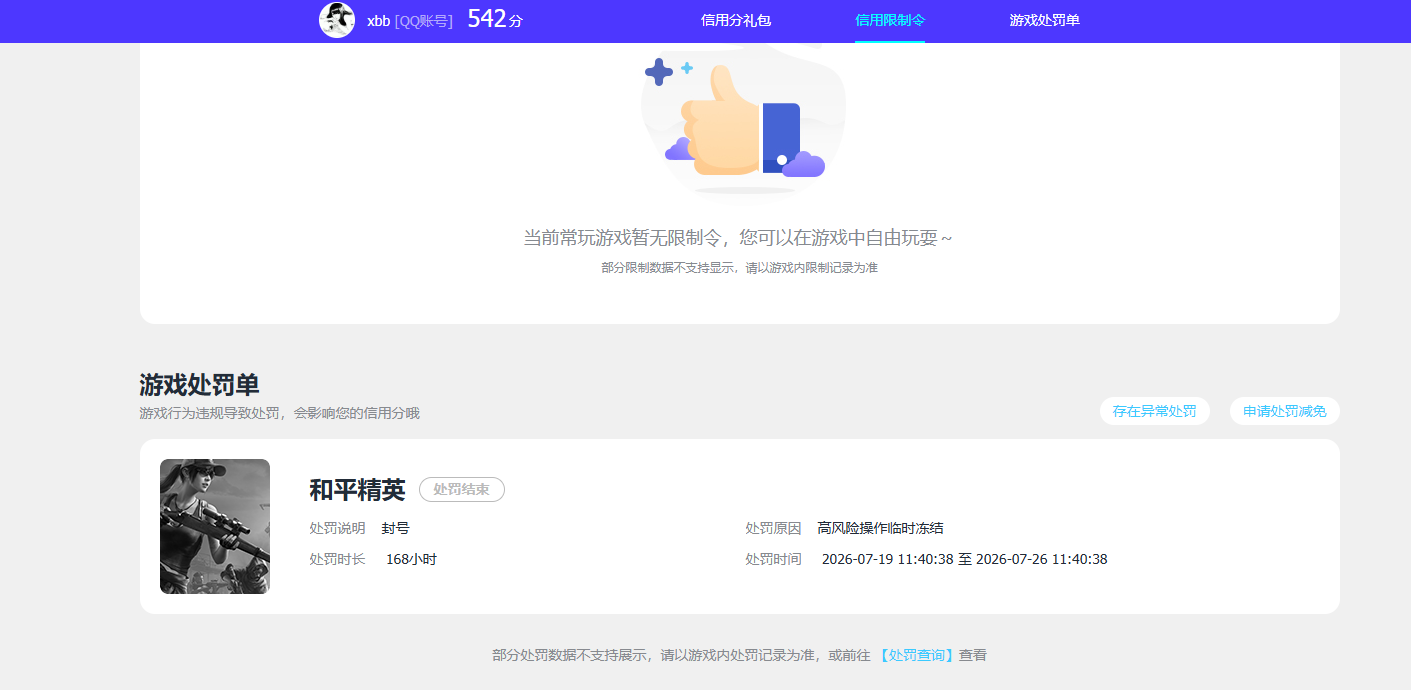
Task: Click the 高风险操作临时冻结 reason text
Action: point(880,528)
